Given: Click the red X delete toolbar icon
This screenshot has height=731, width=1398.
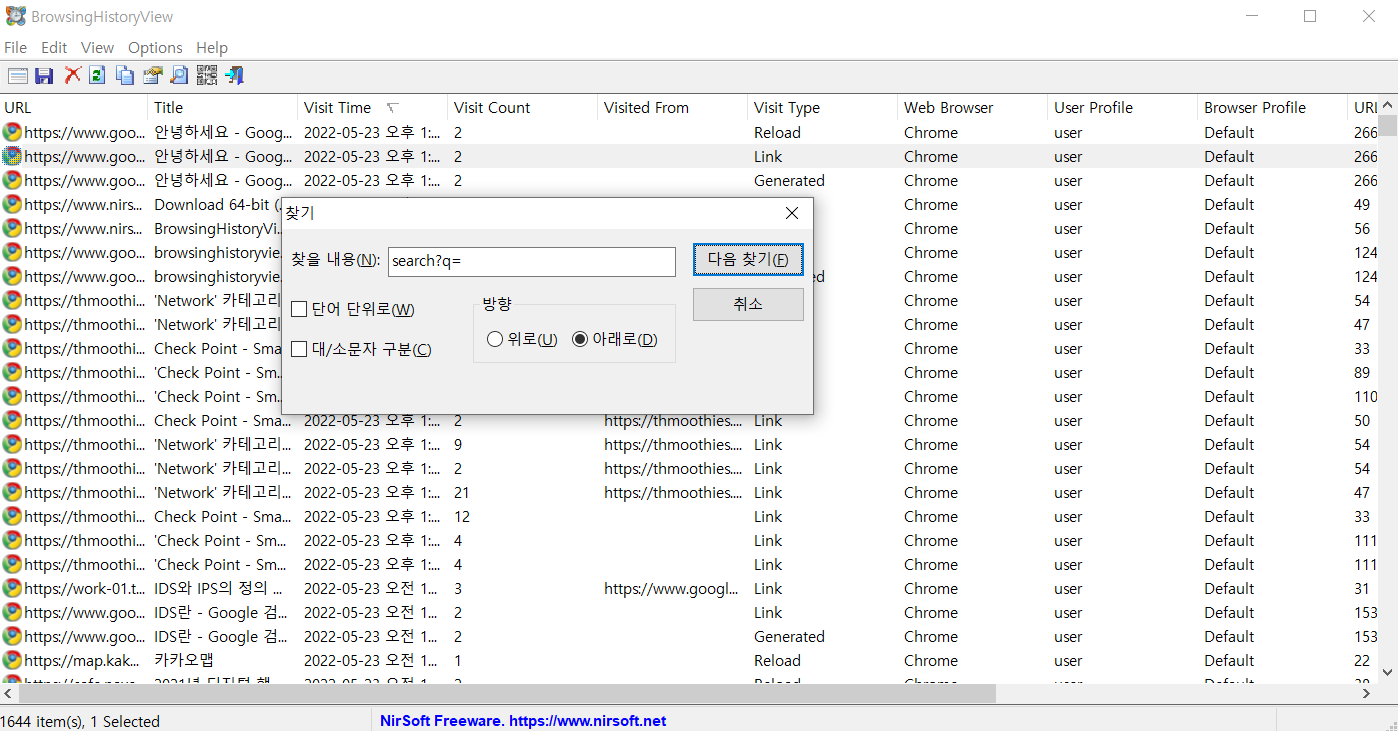Looking at the screenshot, I should click(x=72, y=75).
